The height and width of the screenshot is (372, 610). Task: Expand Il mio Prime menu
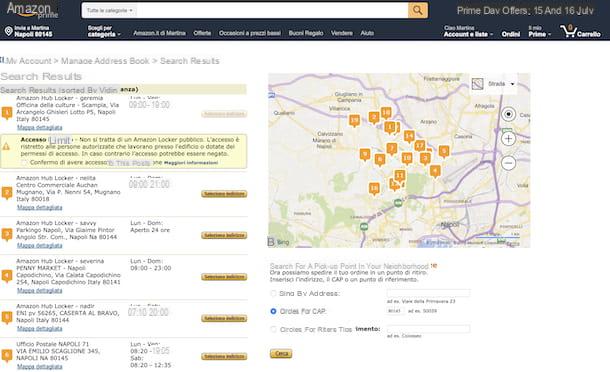(539, 31)
